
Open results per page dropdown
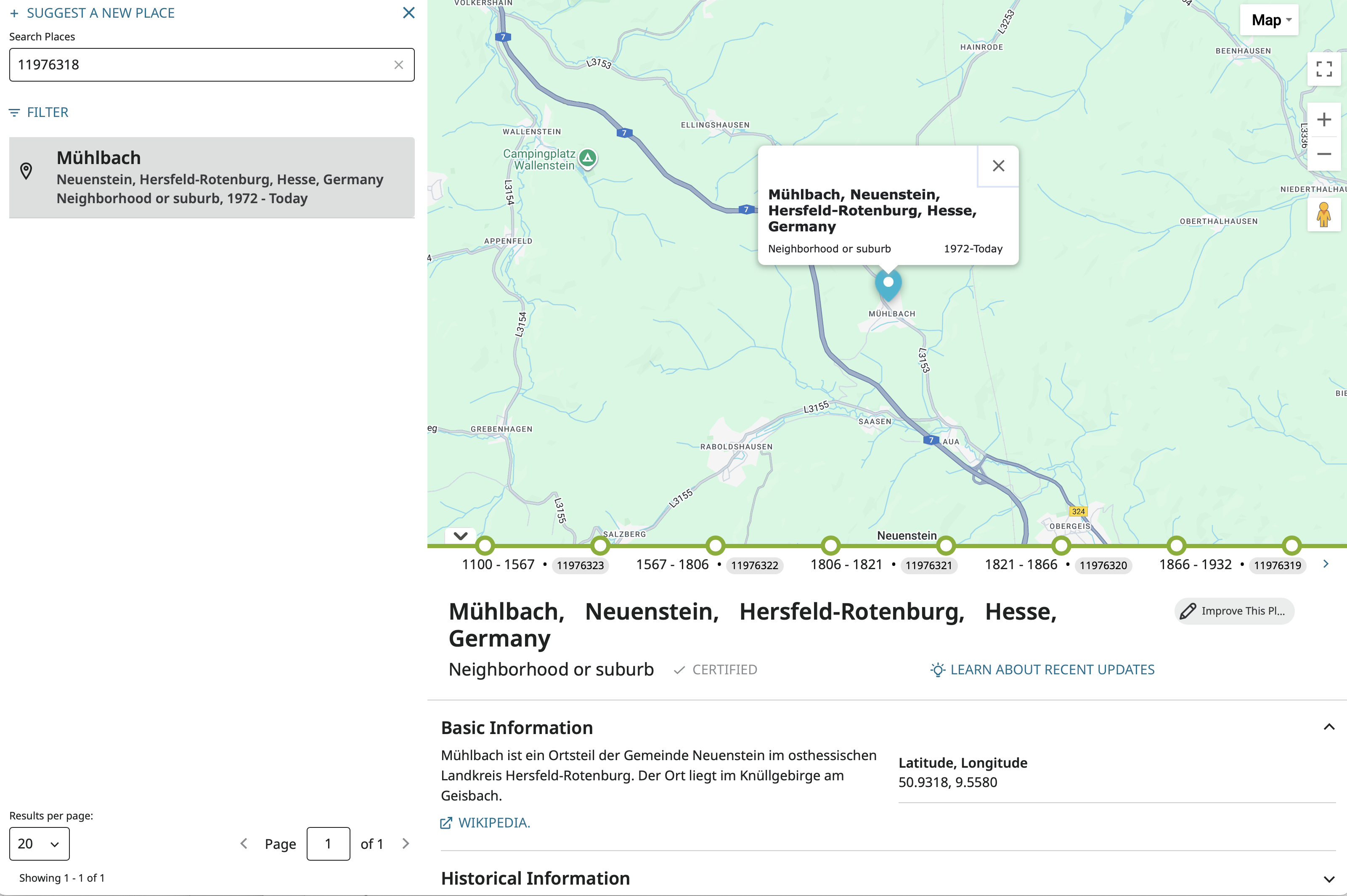click(x=39, y=843)
